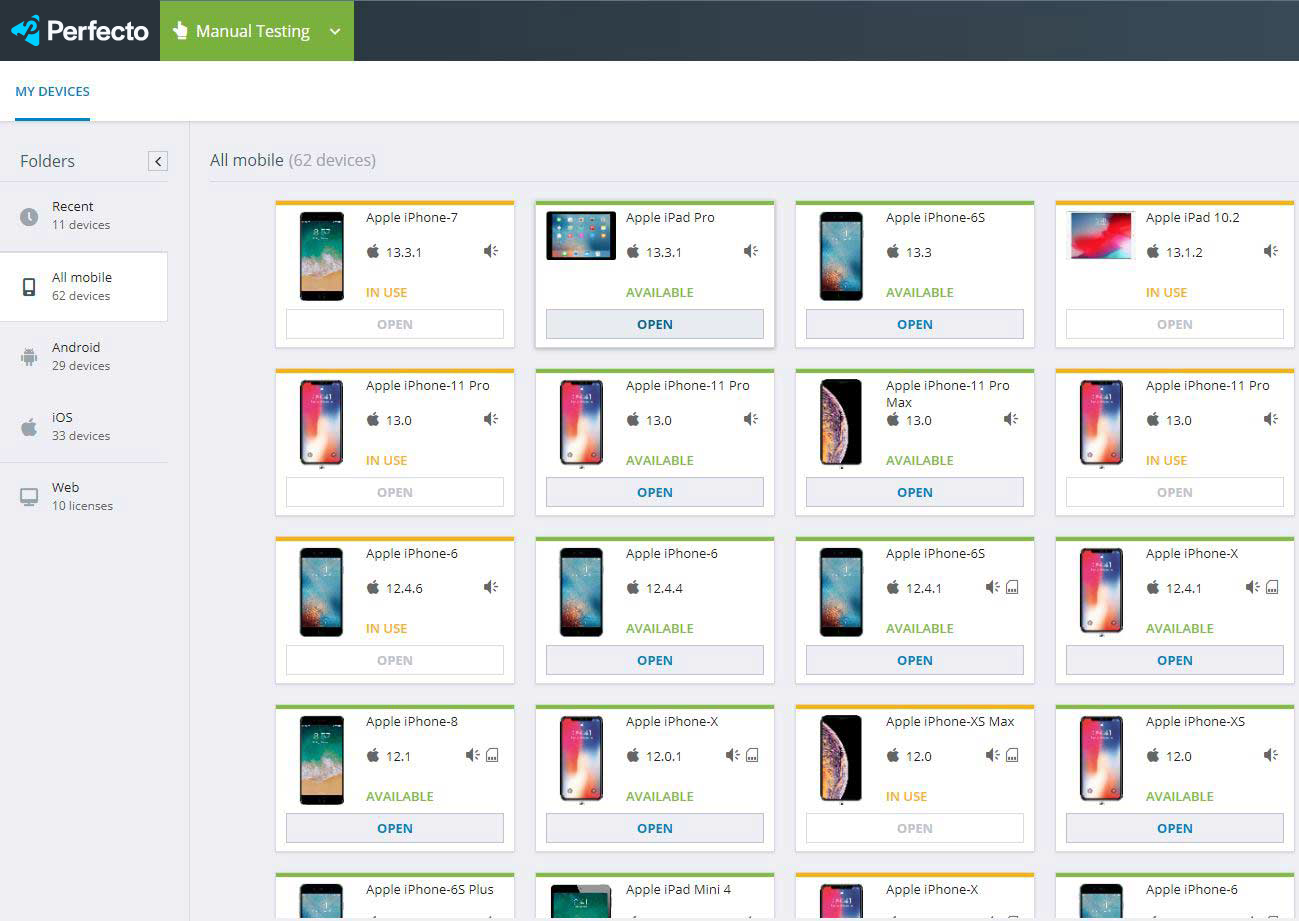1299x921 pixels.
Task: Click the Apple iPhone-XS Max device thumbnail
Action: [x=841, y=760]
